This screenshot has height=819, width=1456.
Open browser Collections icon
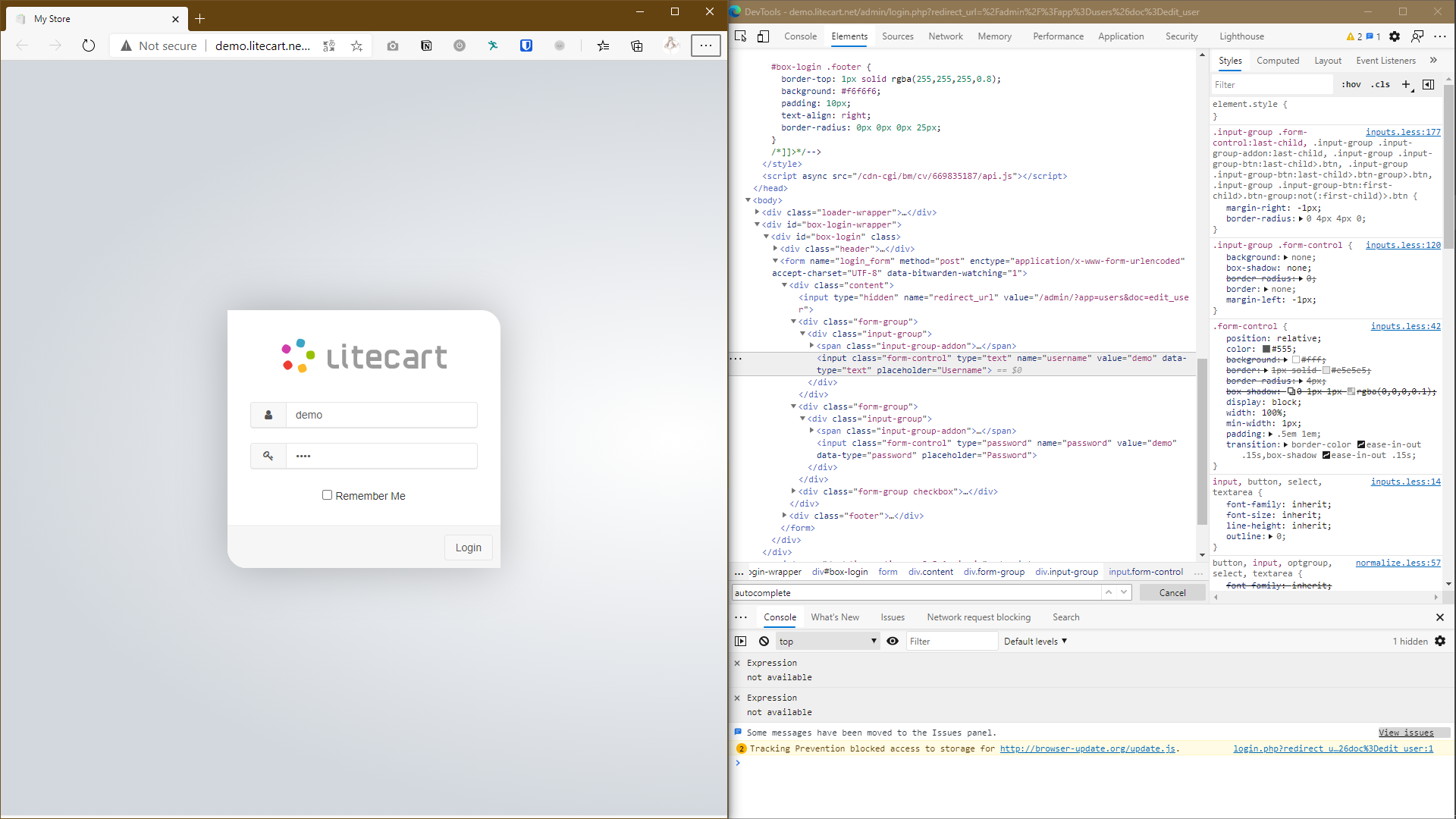(637, 45)
